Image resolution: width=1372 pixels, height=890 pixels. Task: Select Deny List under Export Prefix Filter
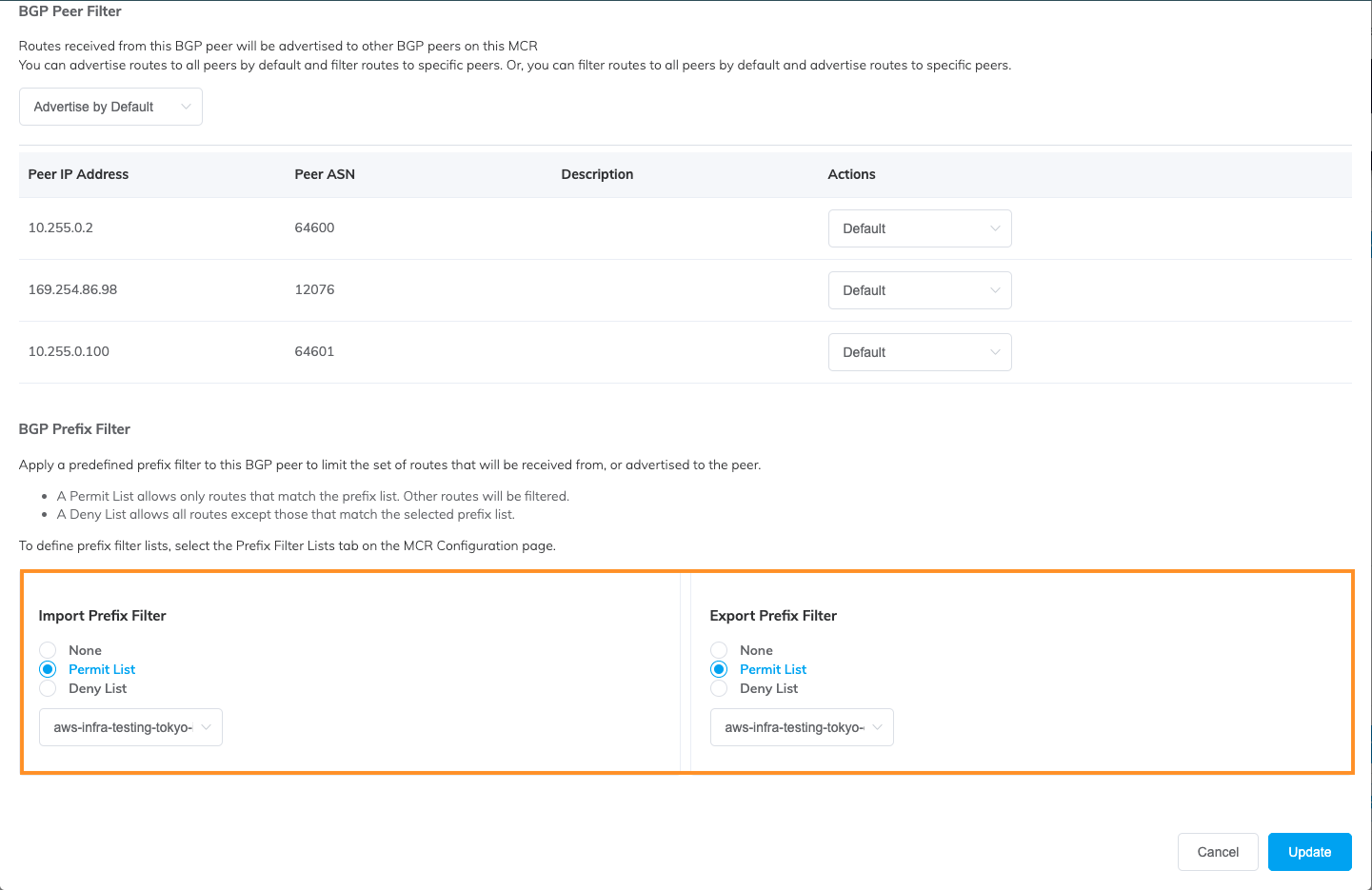[719, 688]
